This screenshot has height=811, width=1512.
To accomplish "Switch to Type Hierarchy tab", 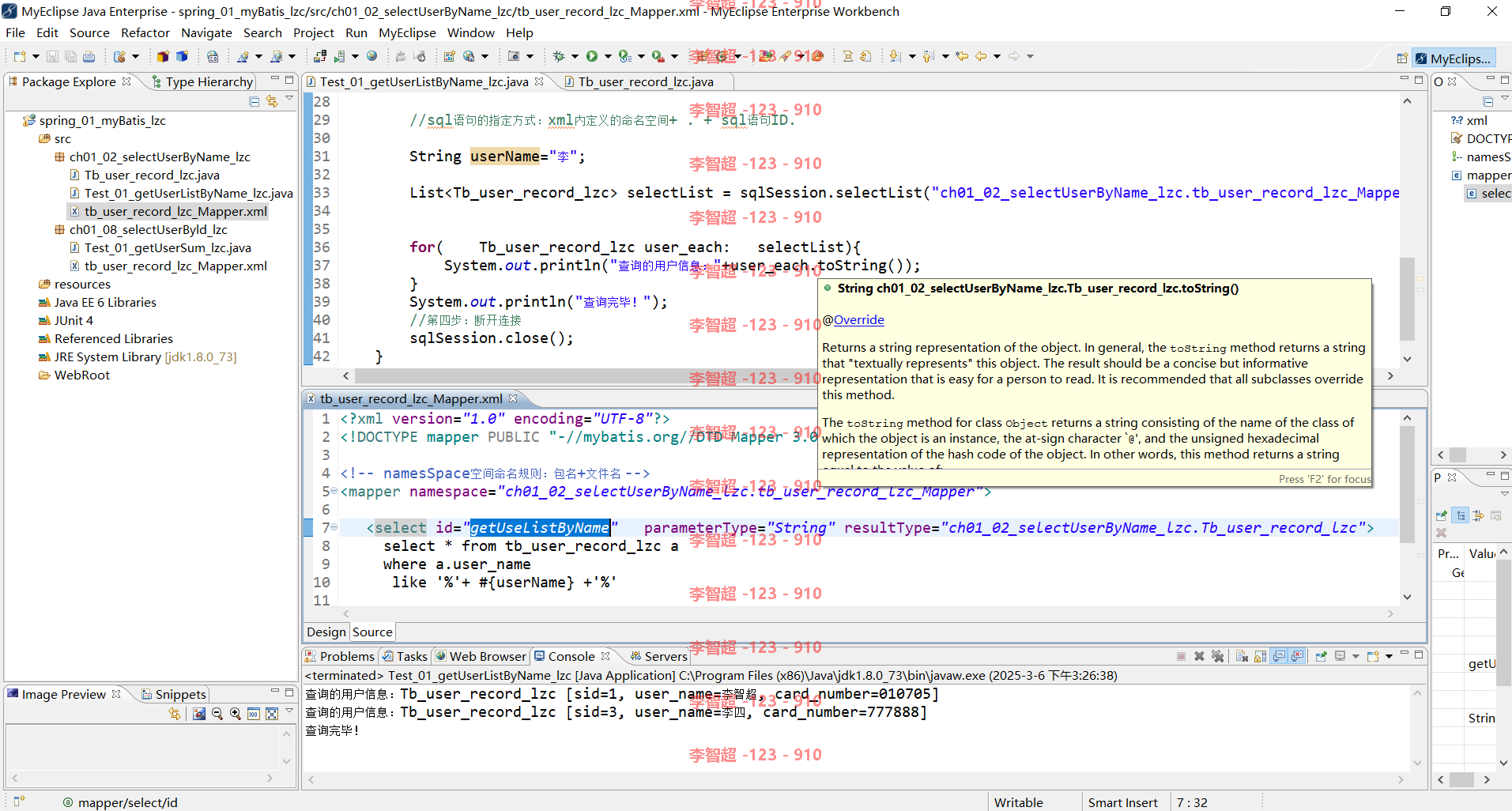I will pyautogui.click(x=202, y=81).
